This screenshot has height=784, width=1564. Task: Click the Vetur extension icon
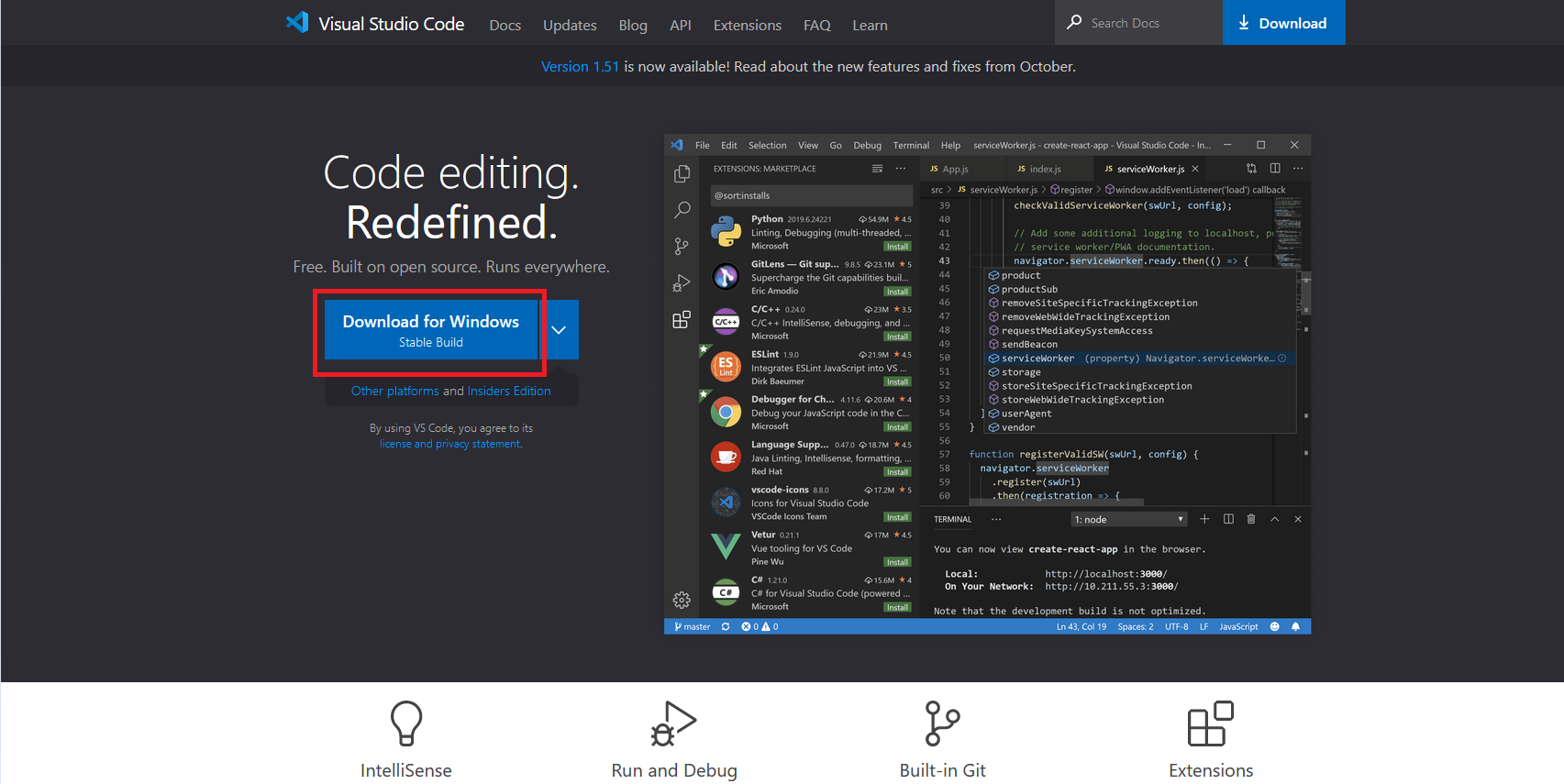726,547
